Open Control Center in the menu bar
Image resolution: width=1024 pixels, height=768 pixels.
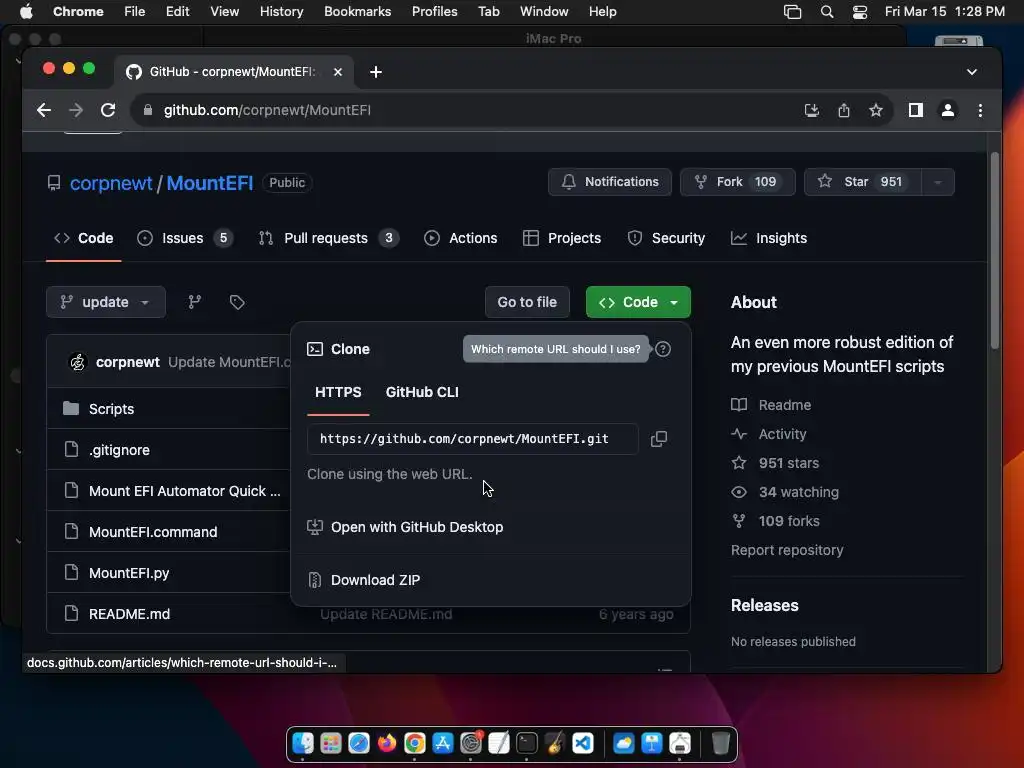(x=859, y=12)
